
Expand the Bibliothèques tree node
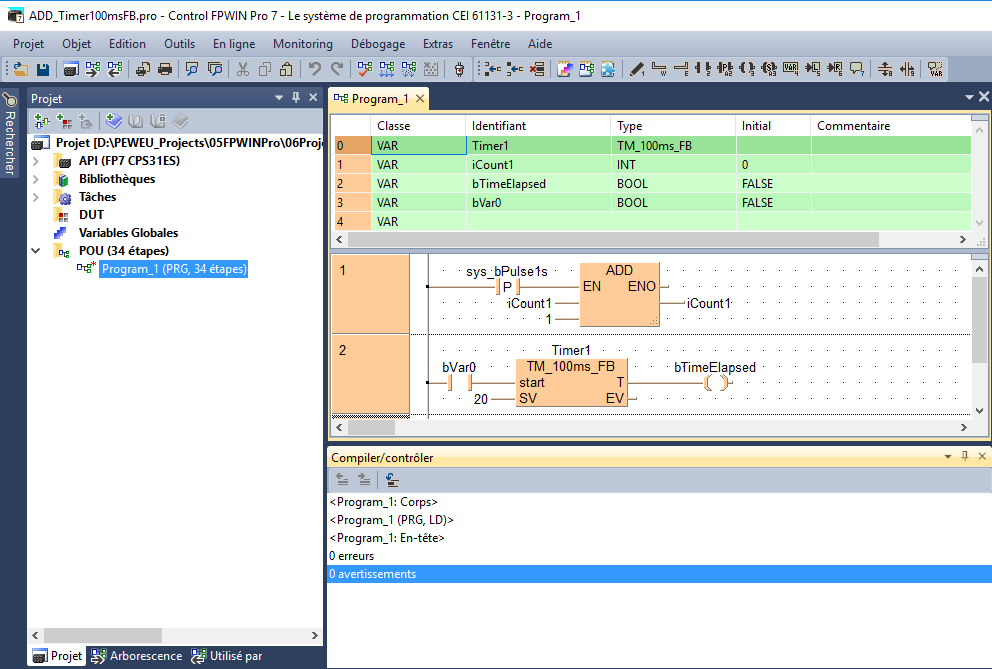click(37, 179)
